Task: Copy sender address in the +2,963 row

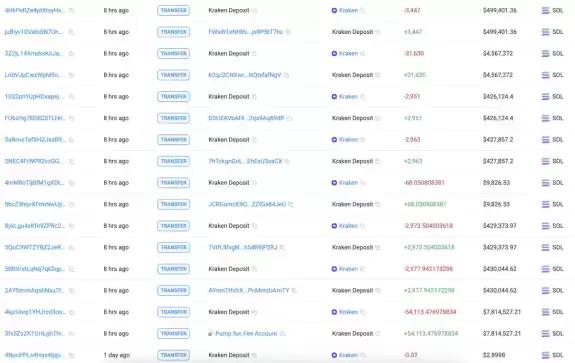Action: click(287, 161)
